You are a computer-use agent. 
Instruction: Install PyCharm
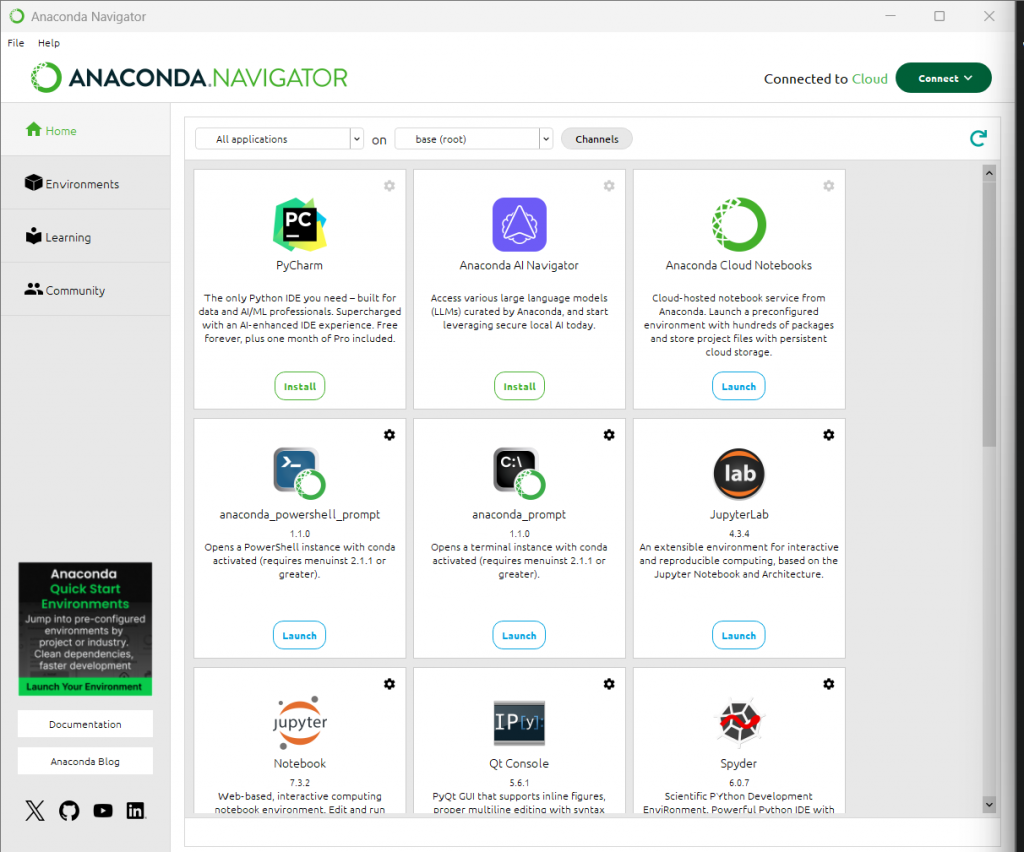tap(300, 387)
